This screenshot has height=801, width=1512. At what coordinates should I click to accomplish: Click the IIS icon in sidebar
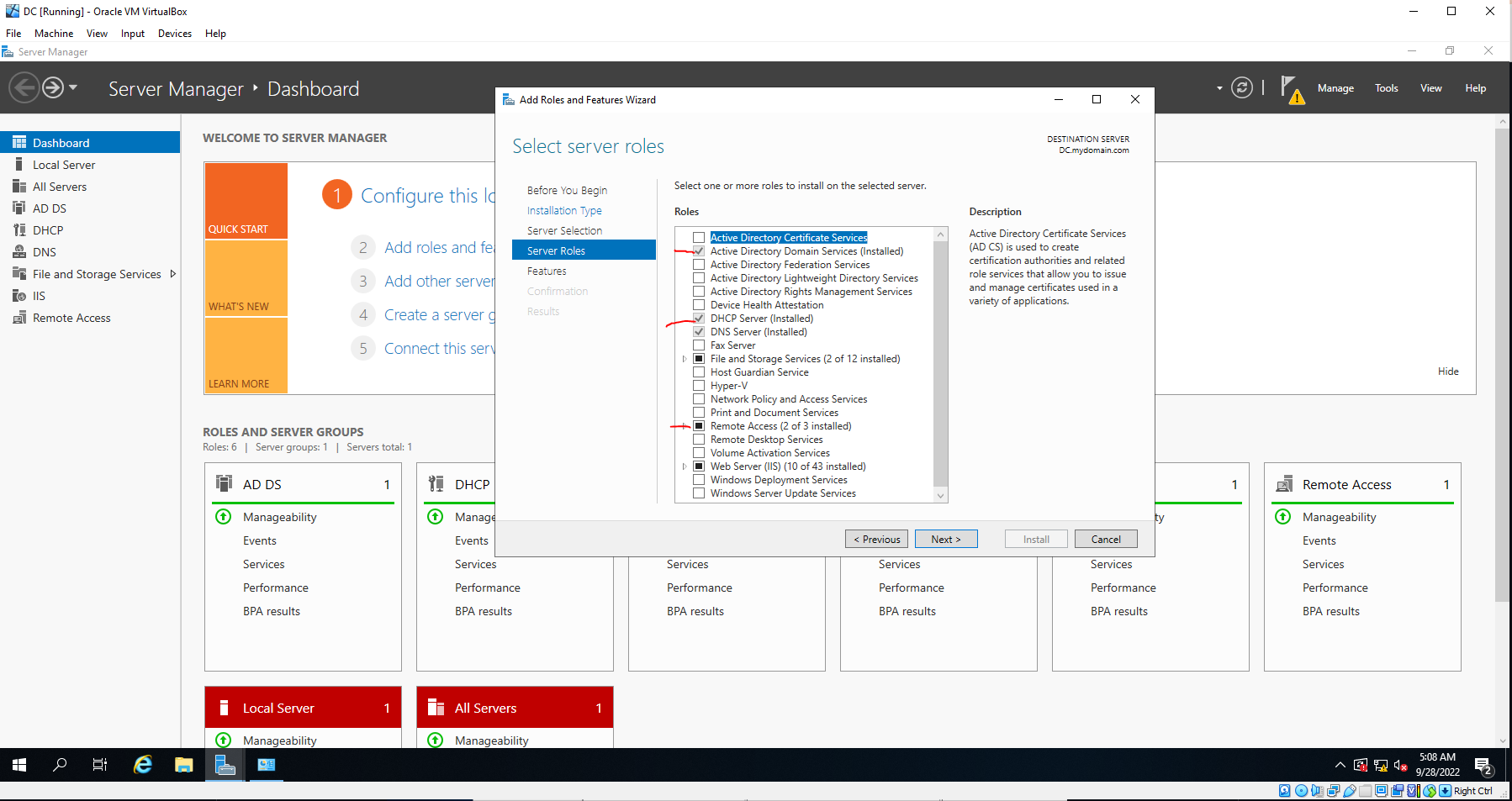click(19, 296)
